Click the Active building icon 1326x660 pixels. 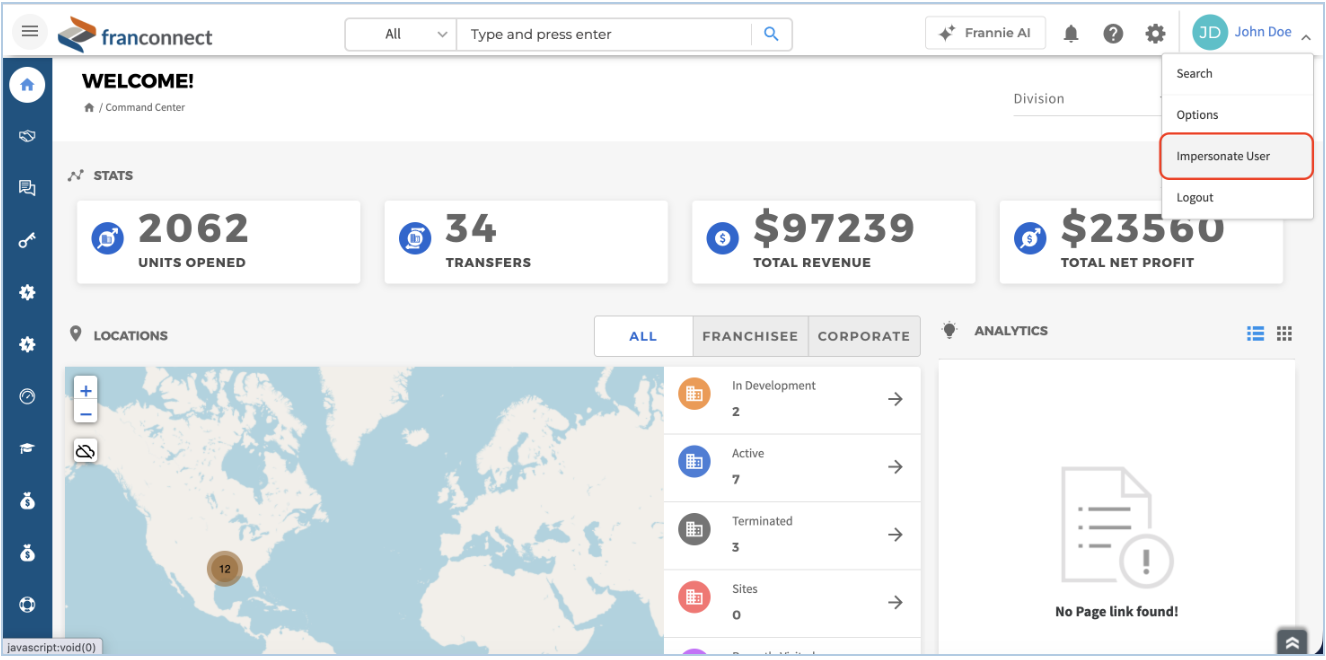click(694, 462)
